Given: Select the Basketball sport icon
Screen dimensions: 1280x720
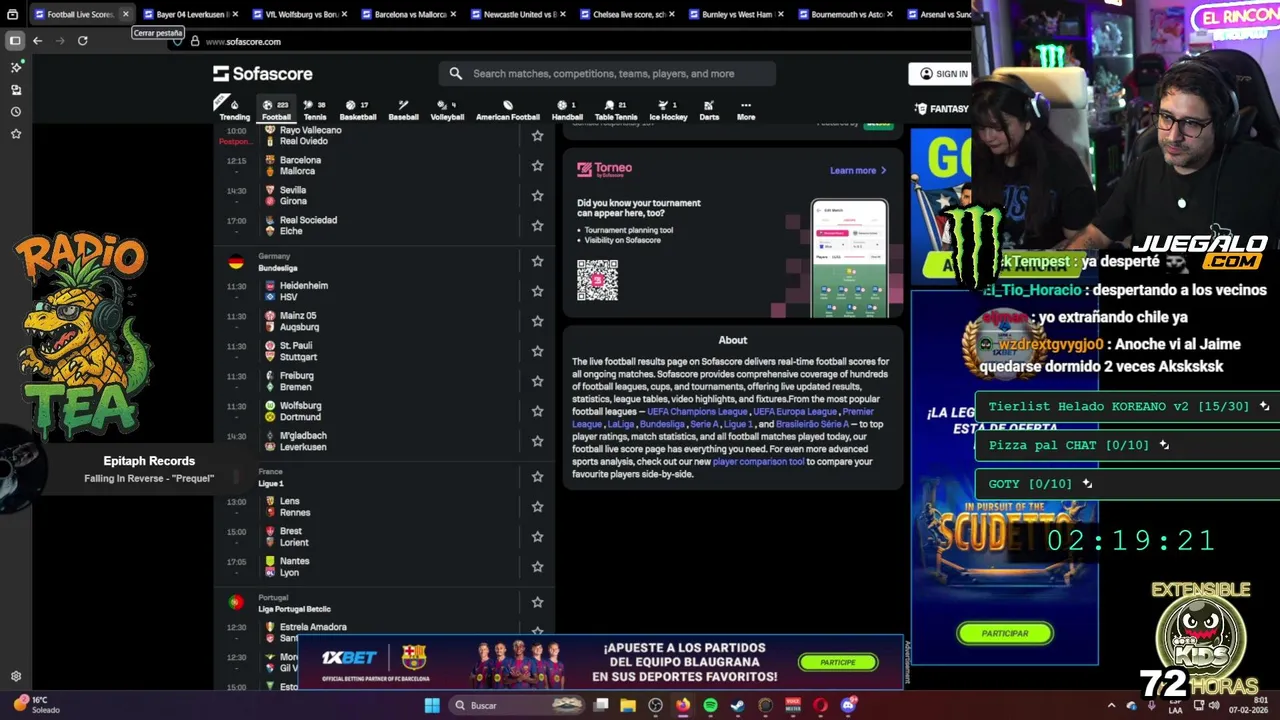Looking at the screenshot, I should pyautogui.click(x=357, y=110).
